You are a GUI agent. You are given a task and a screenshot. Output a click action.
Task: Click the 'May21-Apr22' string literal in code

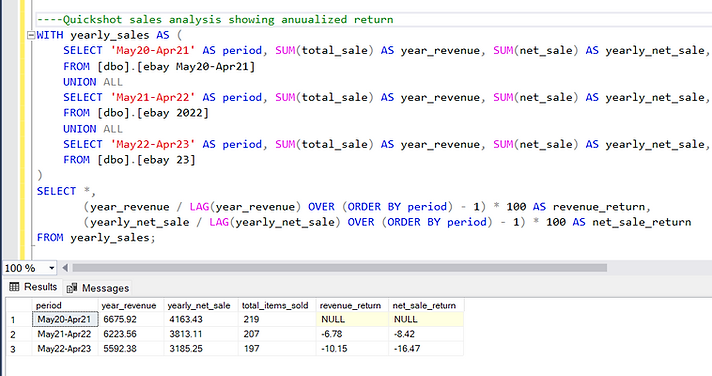click(x=153, y=97)
